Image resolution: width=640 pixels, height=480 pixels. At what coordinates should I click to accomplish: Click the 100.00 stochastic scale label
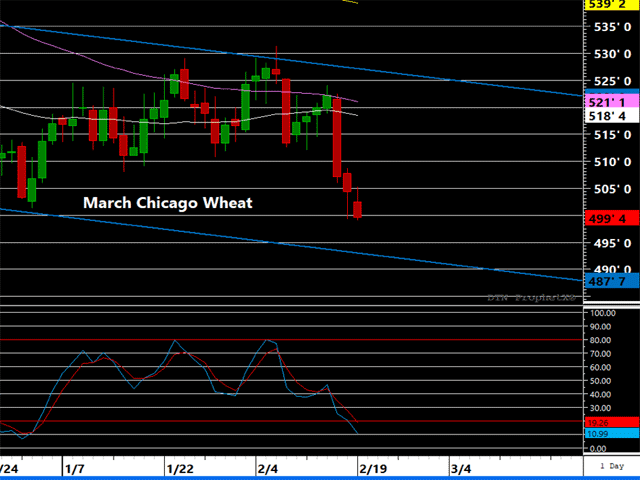(x=604, y=313)
